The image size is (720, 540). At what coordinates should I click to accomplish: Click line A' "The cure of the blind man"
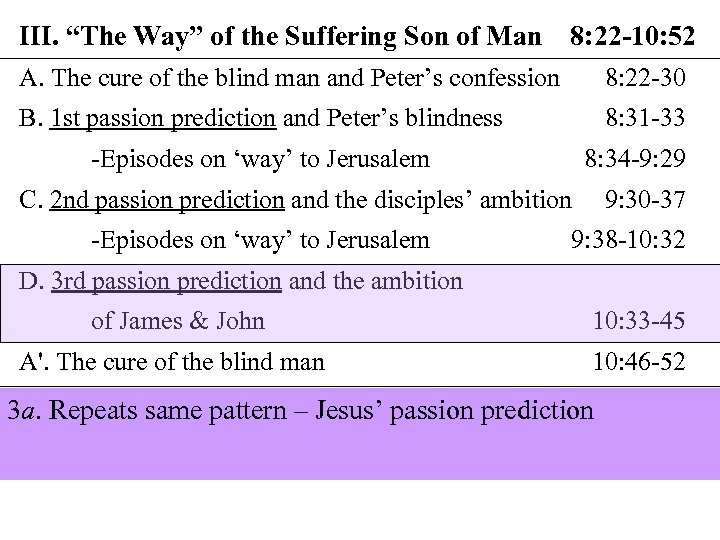click(172, 361)
